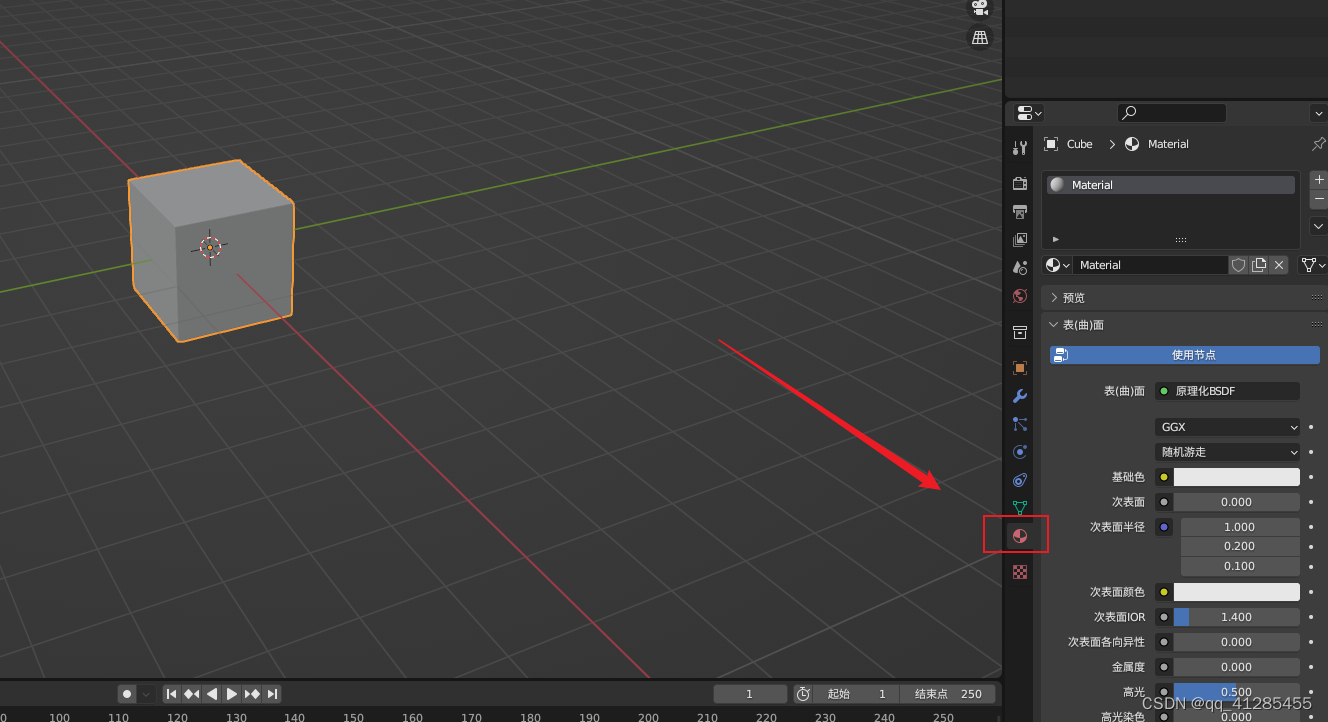Click the properties search field

(x=1172, y=113)
